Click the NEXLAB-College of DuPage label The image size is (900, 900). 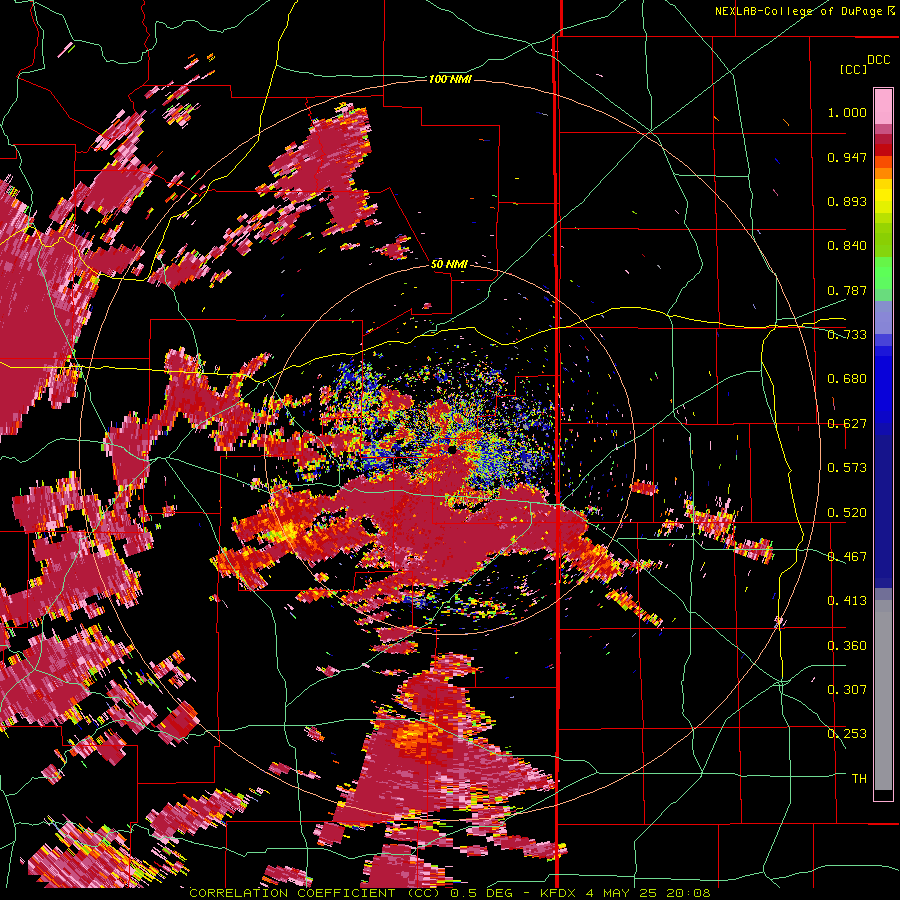pos(805,11)
